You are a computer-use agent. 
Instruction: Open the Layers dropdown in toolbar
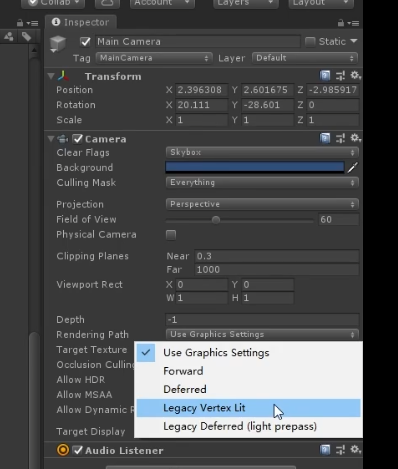point(246,3)
